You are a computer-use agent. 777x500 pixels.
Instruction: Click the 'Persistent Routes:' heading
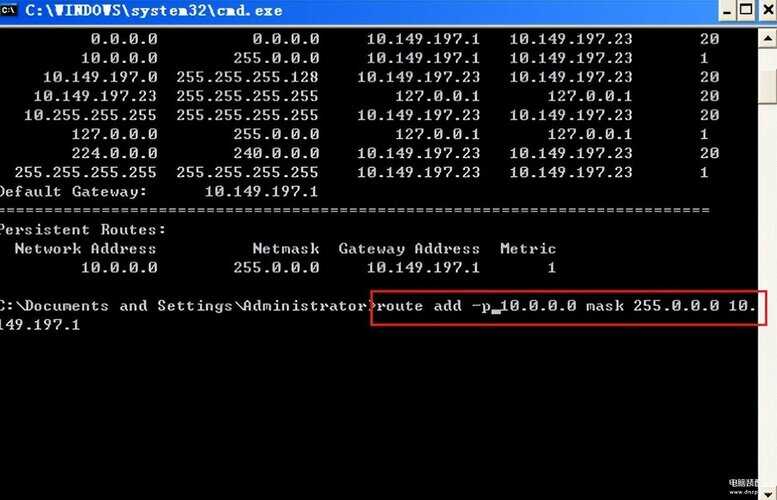tap(82, 229)
